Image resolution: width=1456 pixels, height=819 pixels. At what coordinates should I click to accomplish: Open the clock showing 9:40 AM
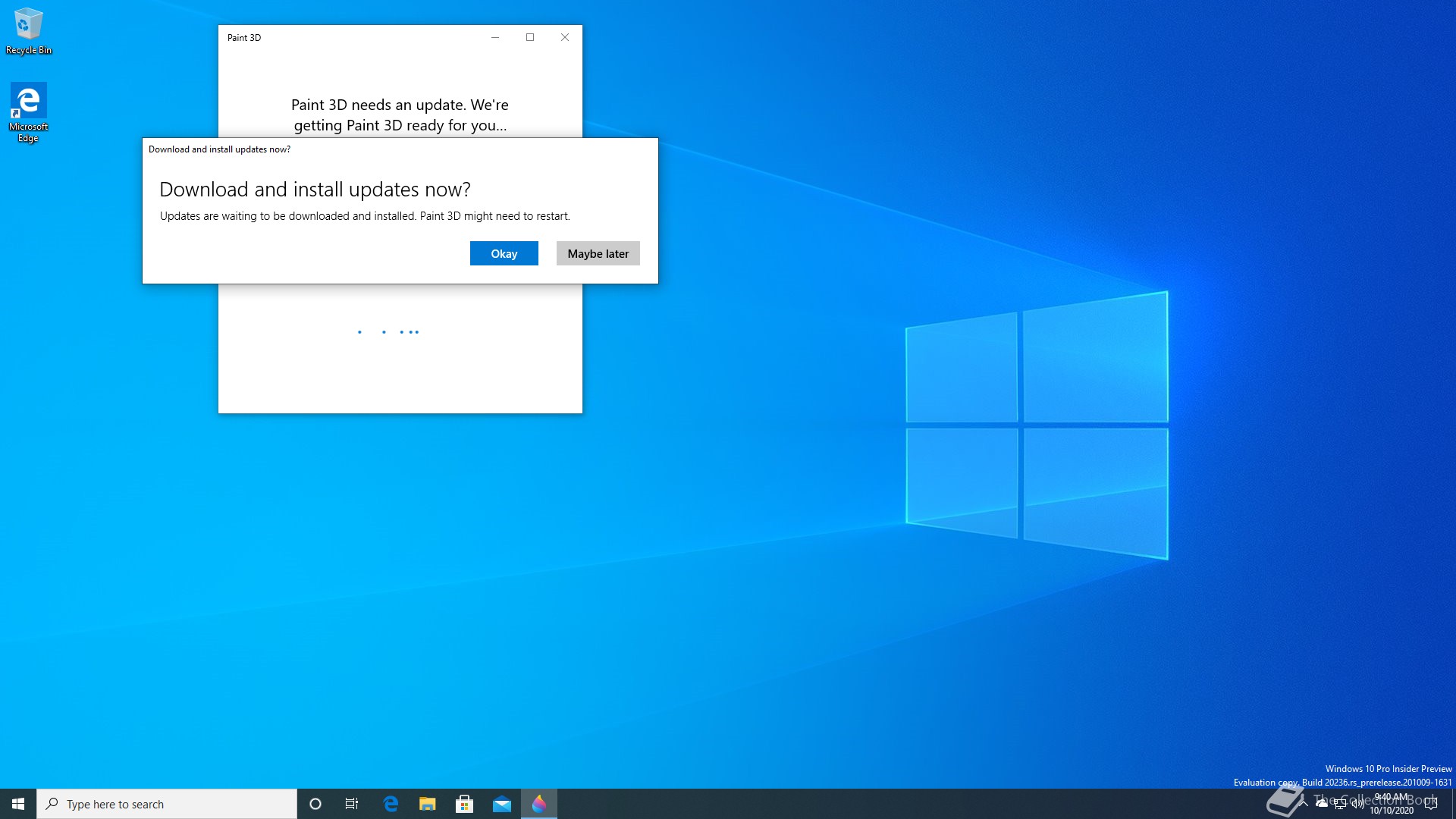[1392, 804]
